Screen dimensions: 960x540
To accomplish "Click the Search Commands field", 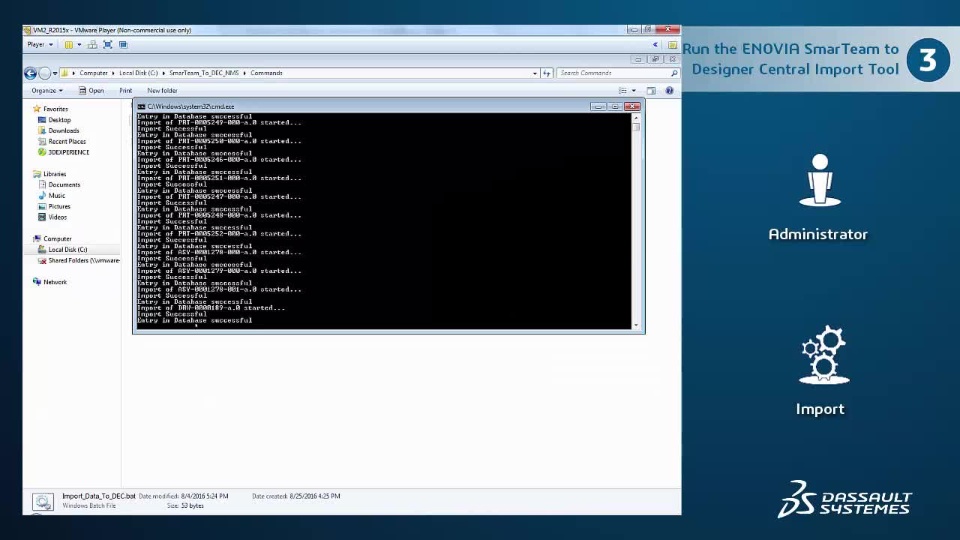I will click(614, 73).
